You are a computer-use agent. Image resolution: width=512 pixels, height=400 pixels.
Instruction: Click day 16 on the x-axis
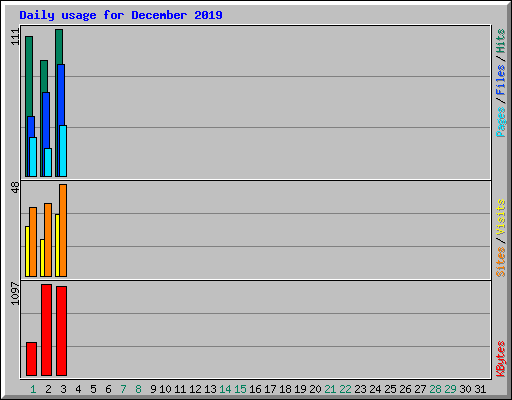coord(255,389)
